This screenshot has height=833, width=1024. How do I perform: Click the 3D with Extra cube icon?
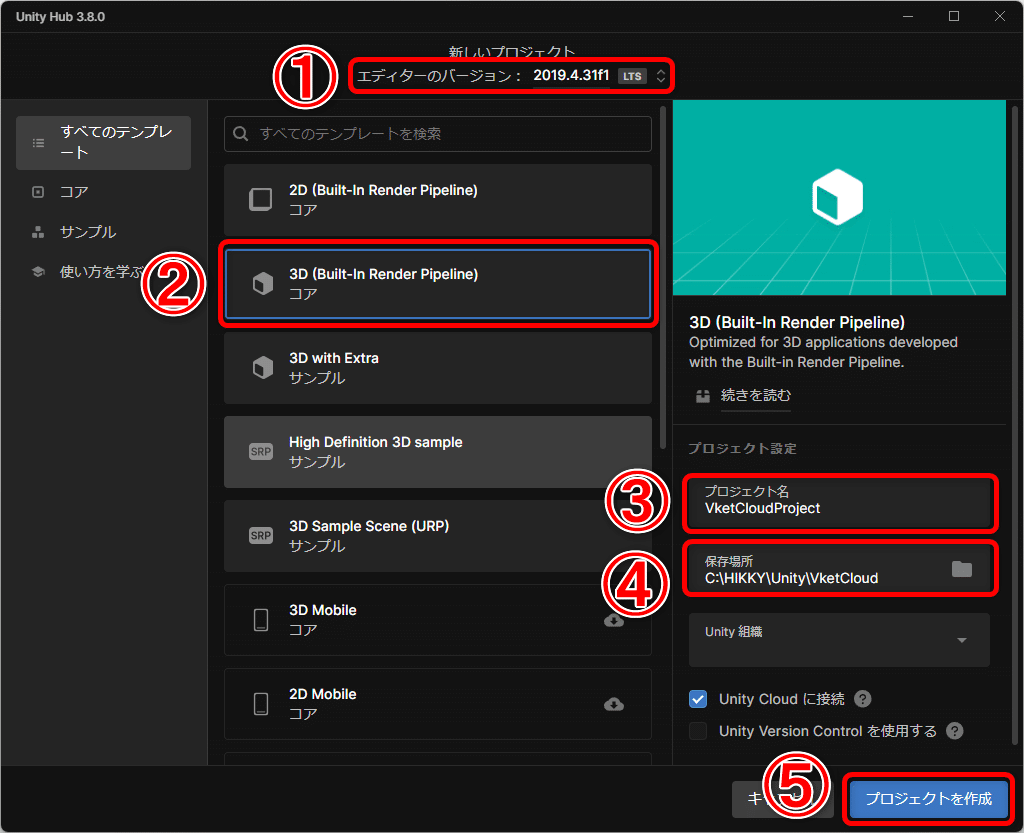click(x=263, y=368)
